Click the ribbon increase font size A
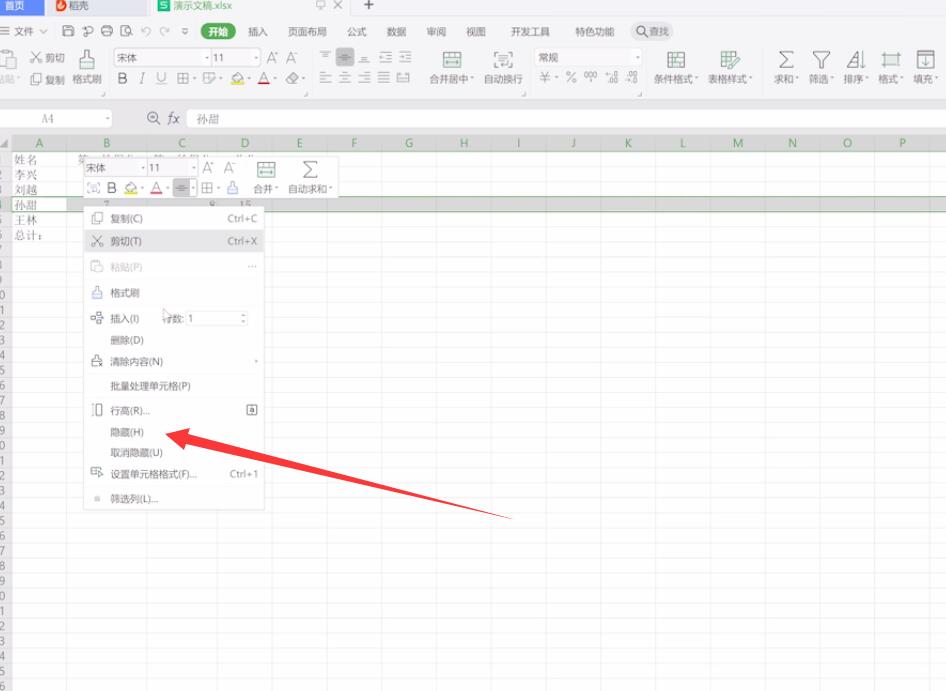Image resolution: width=946 pixels, height=691 pixels. tap(272, 57)
